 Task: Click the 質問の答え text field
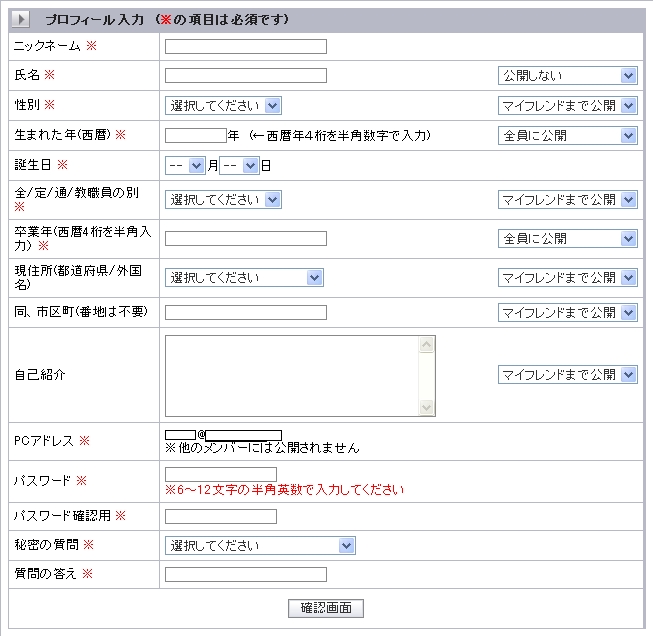246,574
